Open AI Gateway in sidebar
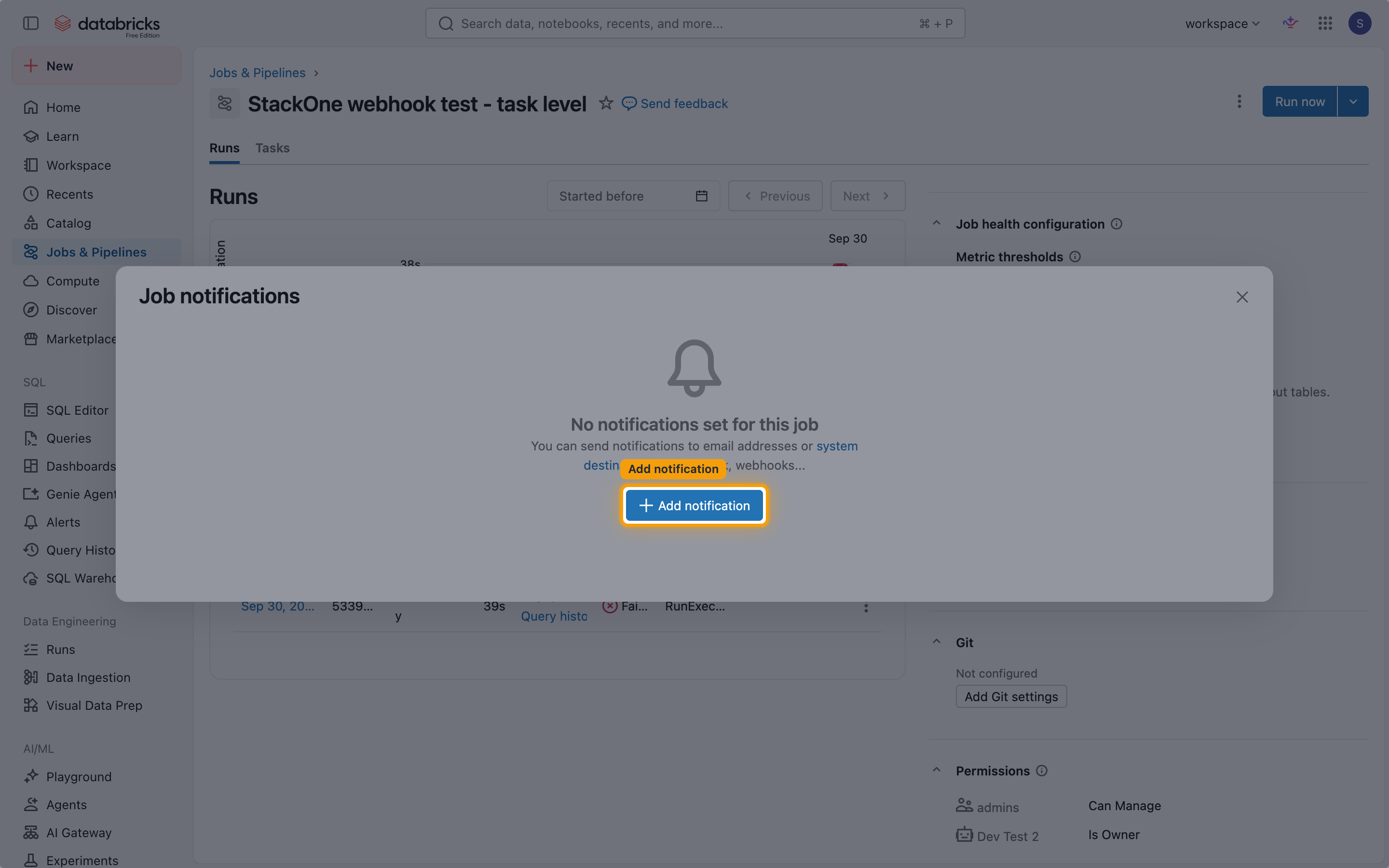This screenshot has height=868, width=1389. coord(96,832)
